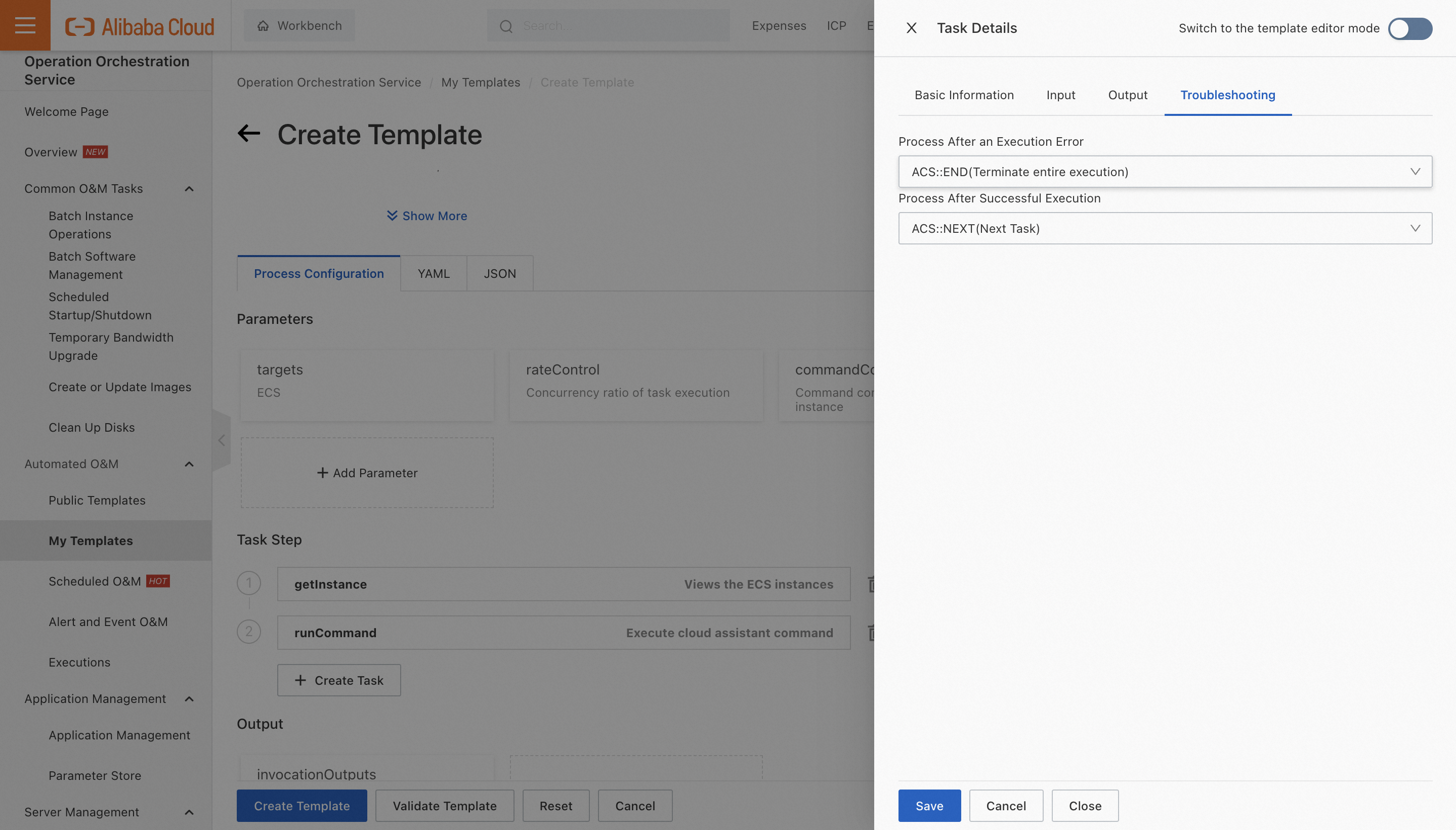The image size is (1456, 830).
Task: Collapse the Automated O&M section
Action: coord(189,464)
